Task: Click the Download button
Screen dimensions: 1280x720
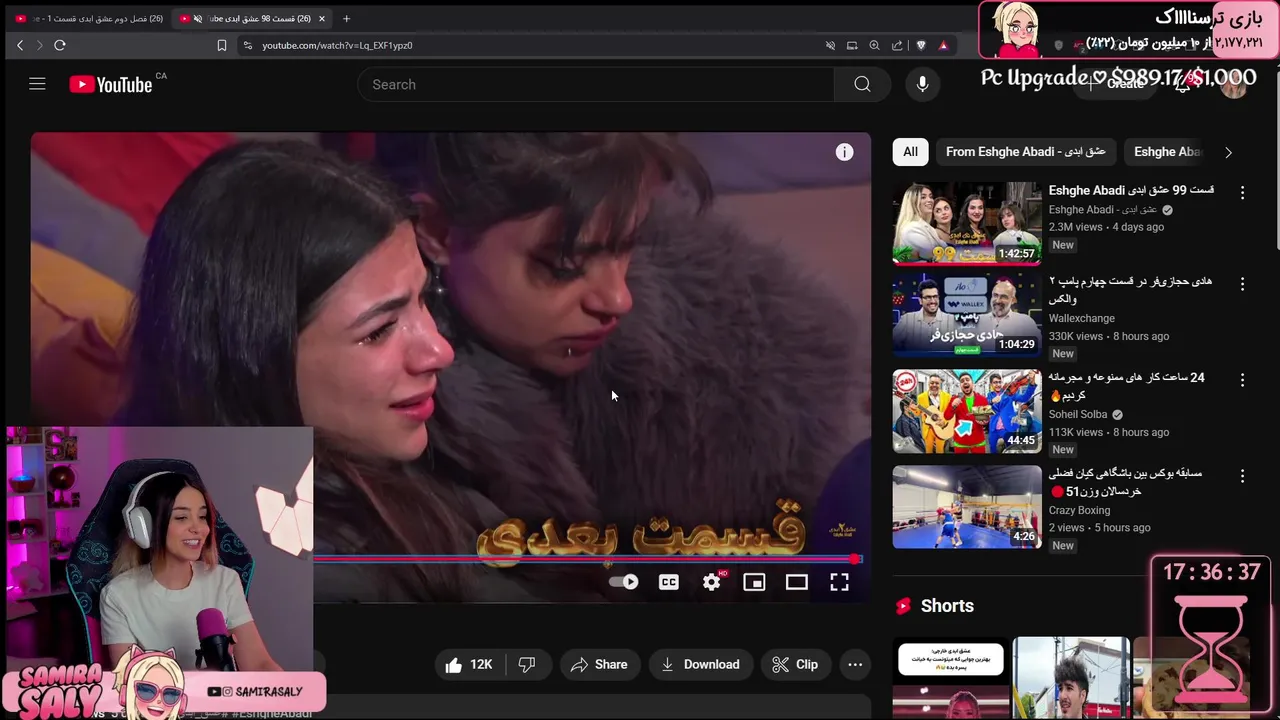Action: pyautogui.click(x=700, y=664)
